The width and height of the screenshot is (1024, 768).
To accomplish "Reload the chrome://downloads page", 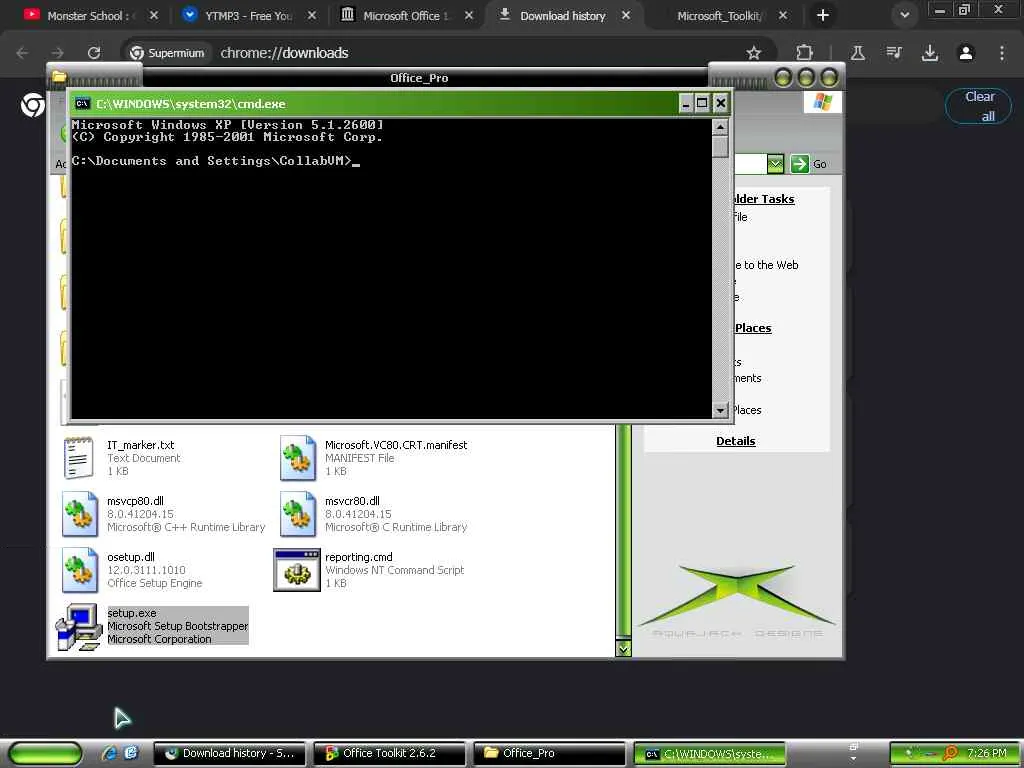I will tap(94, 53).
